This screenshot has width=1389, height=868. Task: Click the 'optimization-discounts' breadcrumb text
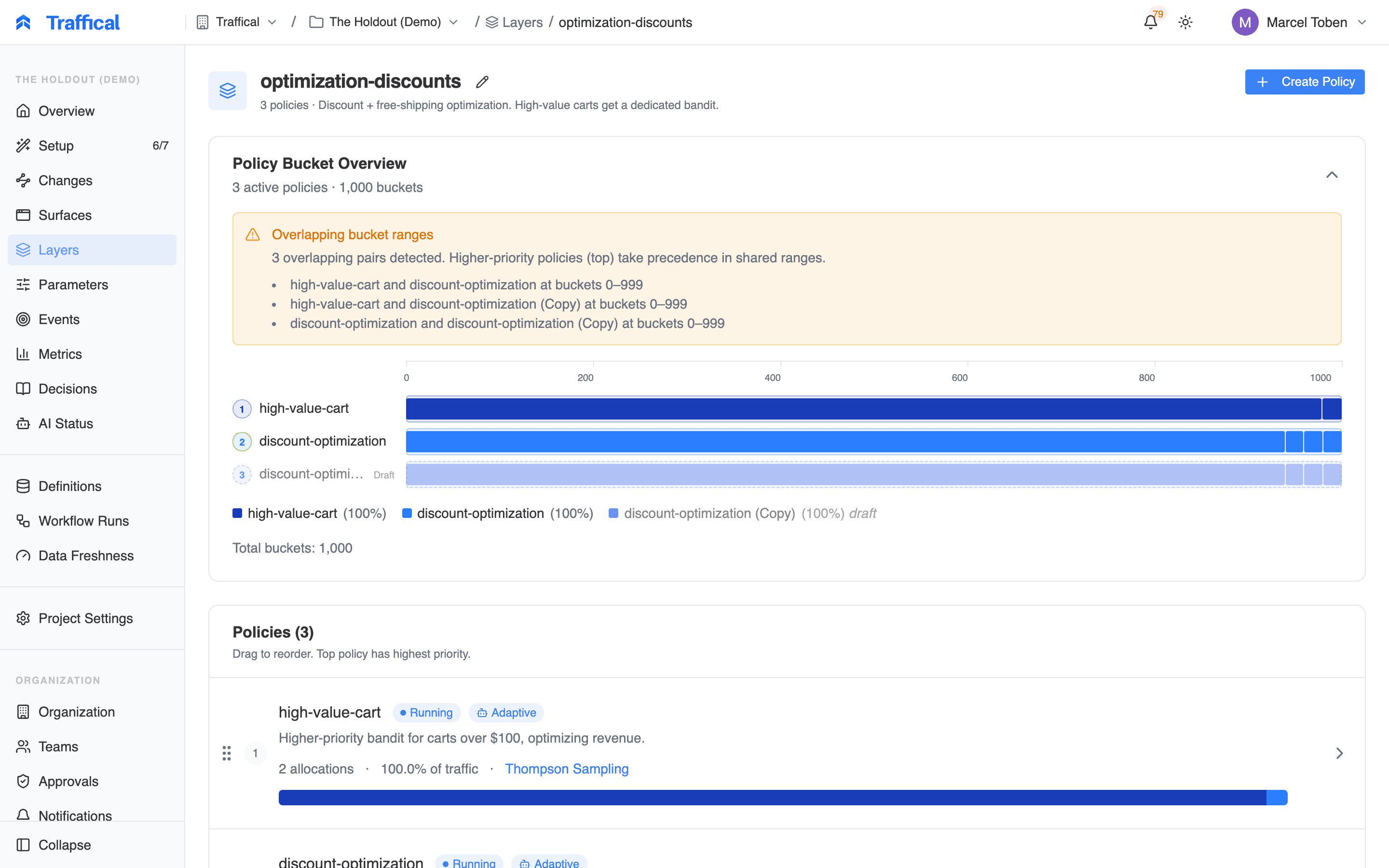tap(625, 22)
